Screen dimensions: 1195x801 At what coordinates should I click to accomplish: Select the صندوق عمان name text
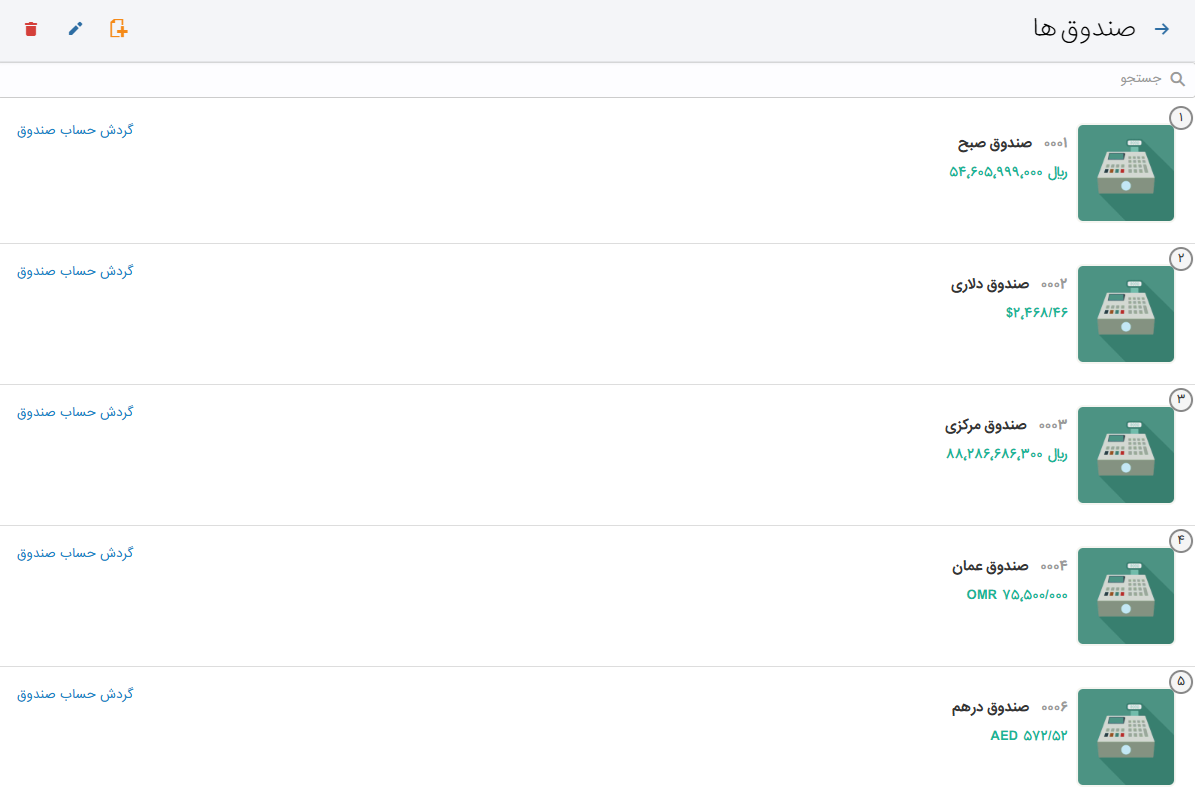[x=990, y=566]
